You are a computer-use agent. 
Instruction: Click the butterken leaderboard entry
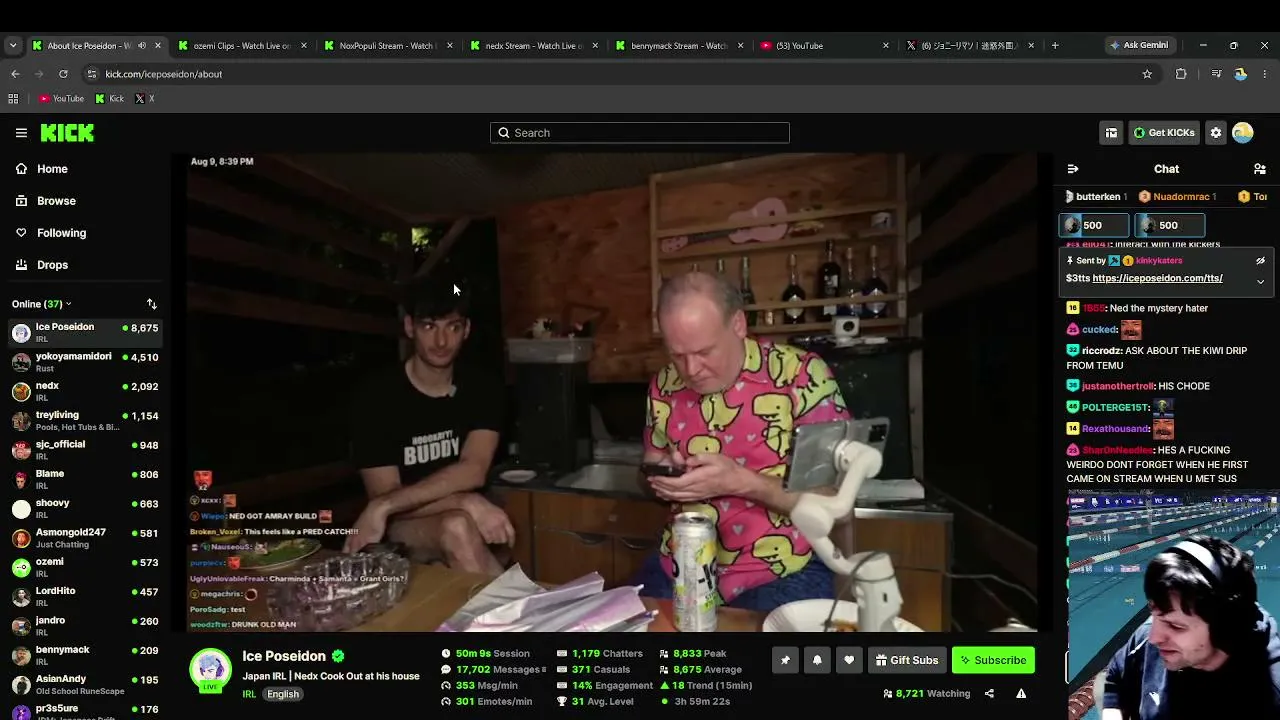pos(1096,197)
